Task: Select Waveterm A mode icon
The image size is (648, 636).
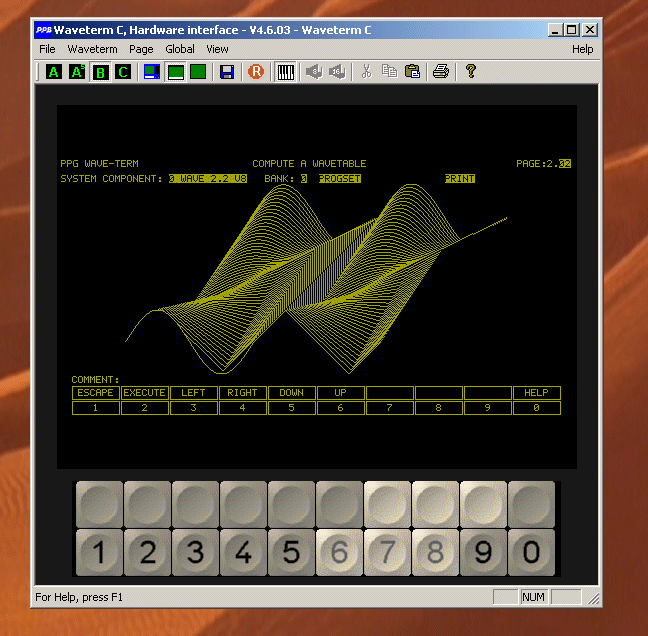Action: coord(54,72)
